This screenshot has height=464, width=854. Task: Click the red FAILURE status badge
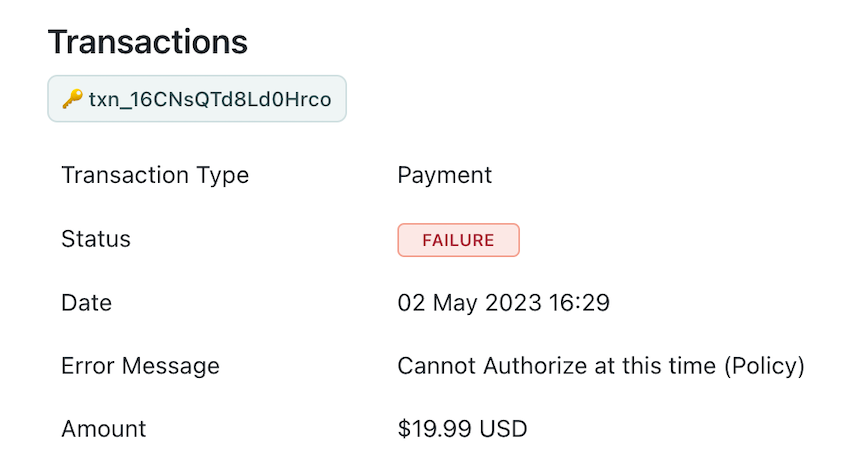click(x=458, y=240)
